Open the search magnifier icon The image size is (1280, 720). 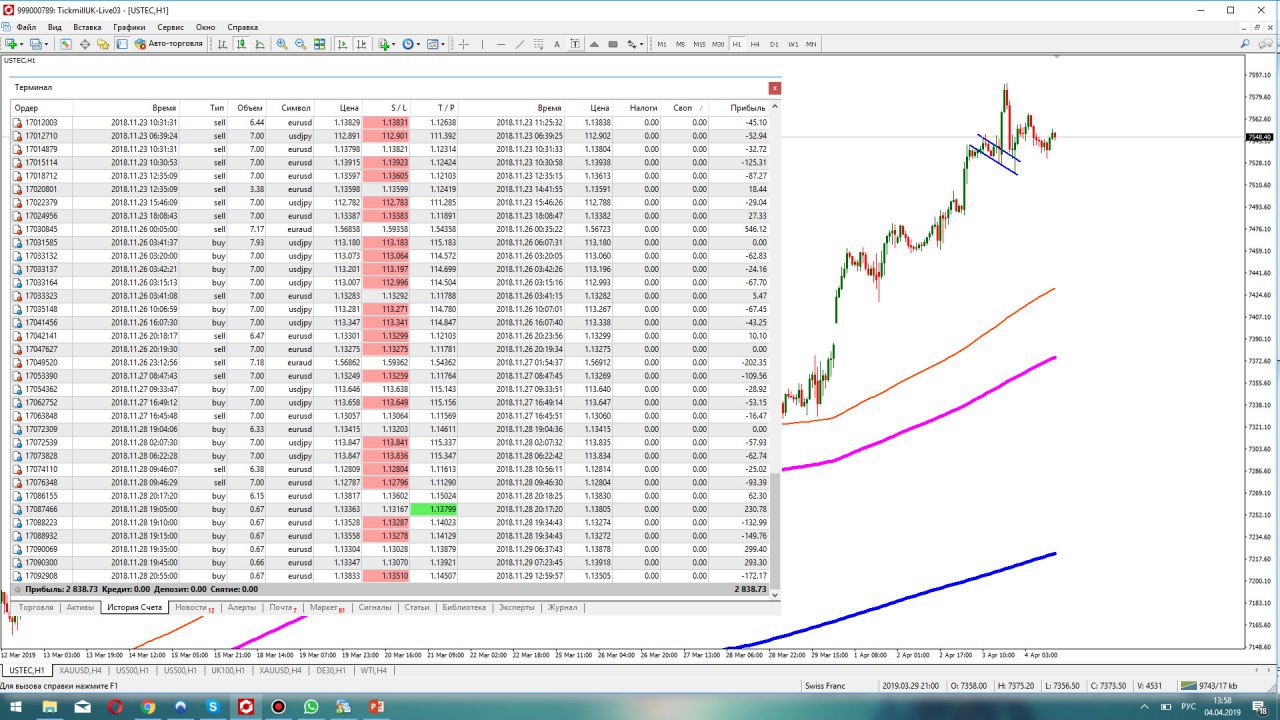pyautogui.click(x=1245, y=44)
